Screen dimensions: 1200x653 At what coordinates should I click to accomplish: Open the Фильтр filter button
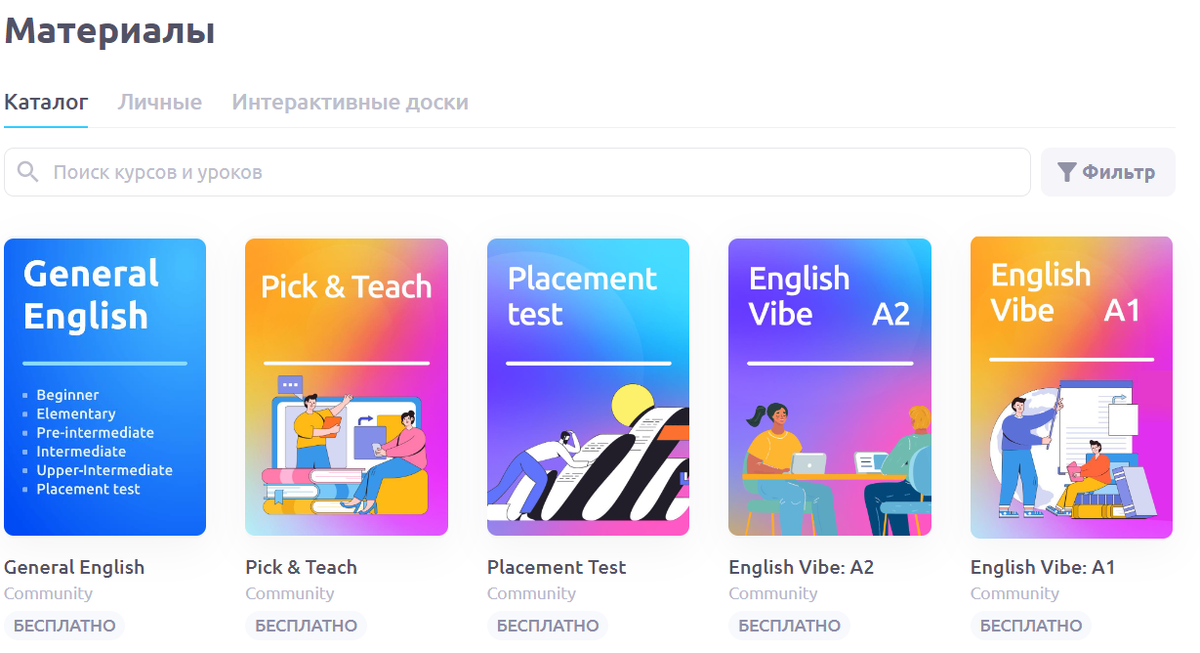pos(1108,172)
